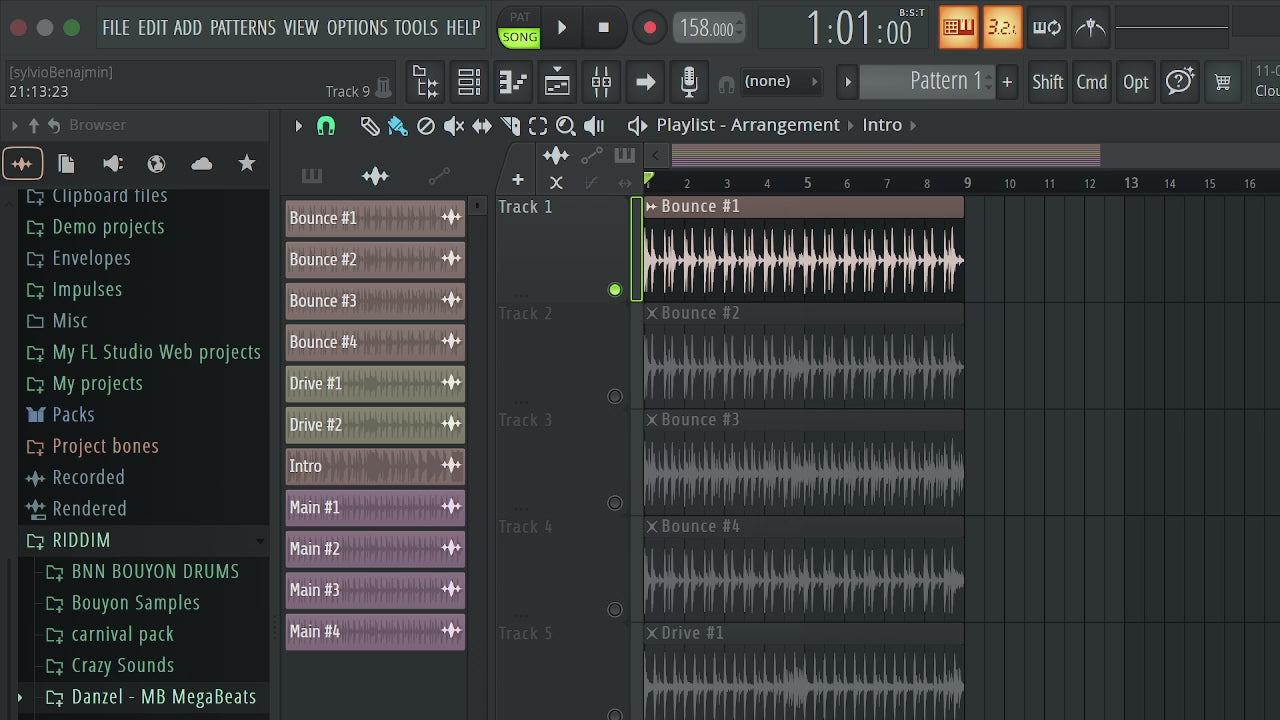Open the Piano roll icon

coord(513,82)
